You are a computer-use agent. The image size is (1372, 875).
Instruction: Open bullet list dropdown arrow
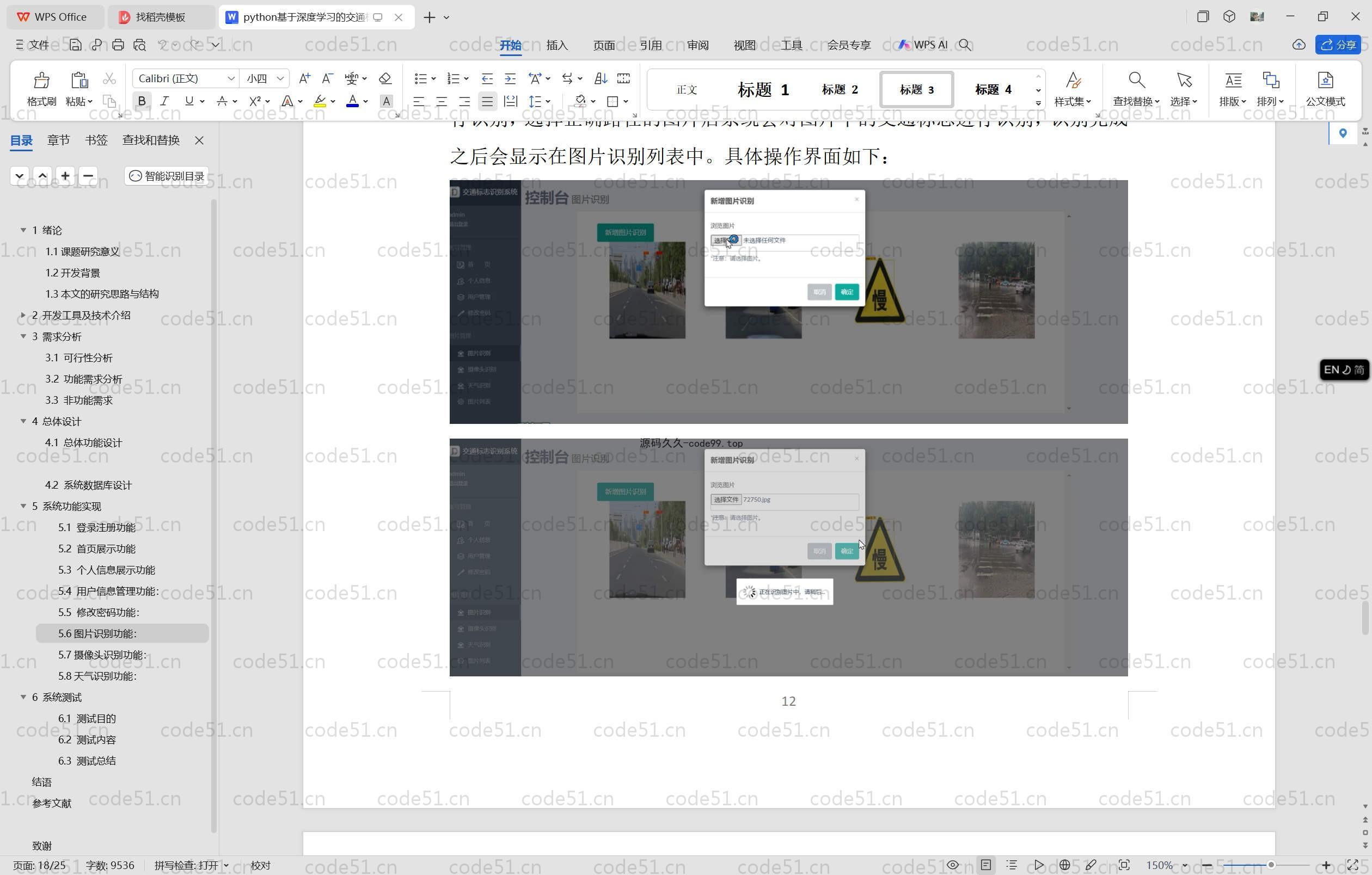coord(433,78)
